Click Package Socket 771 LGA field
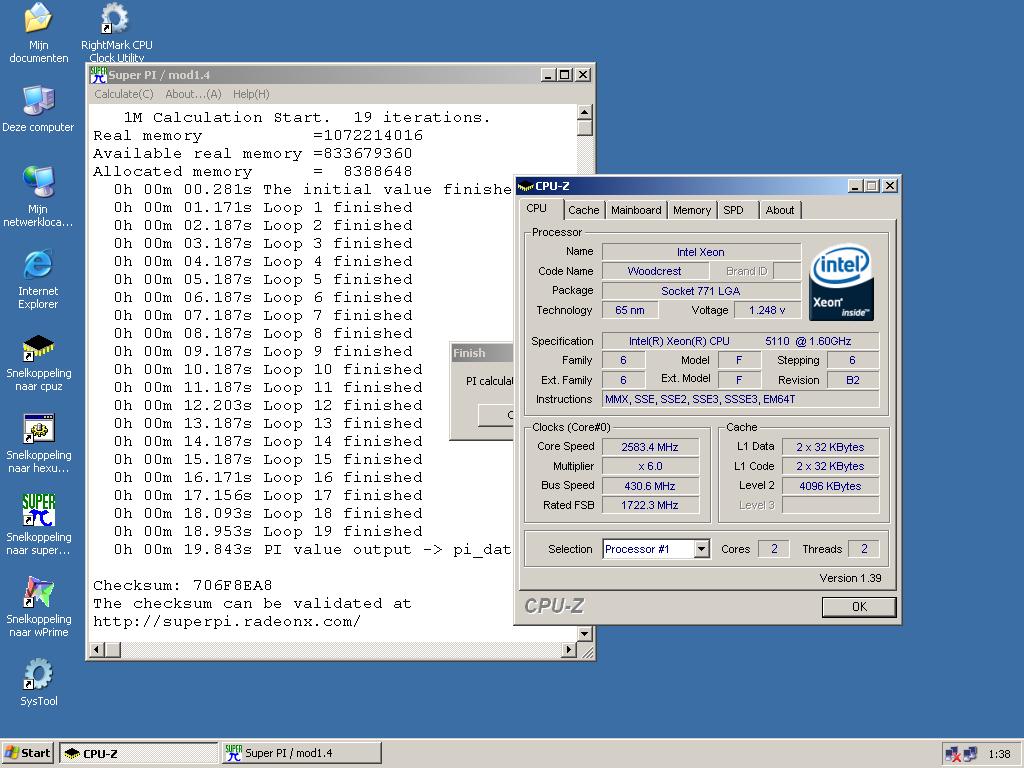 [x=701, y=291]
